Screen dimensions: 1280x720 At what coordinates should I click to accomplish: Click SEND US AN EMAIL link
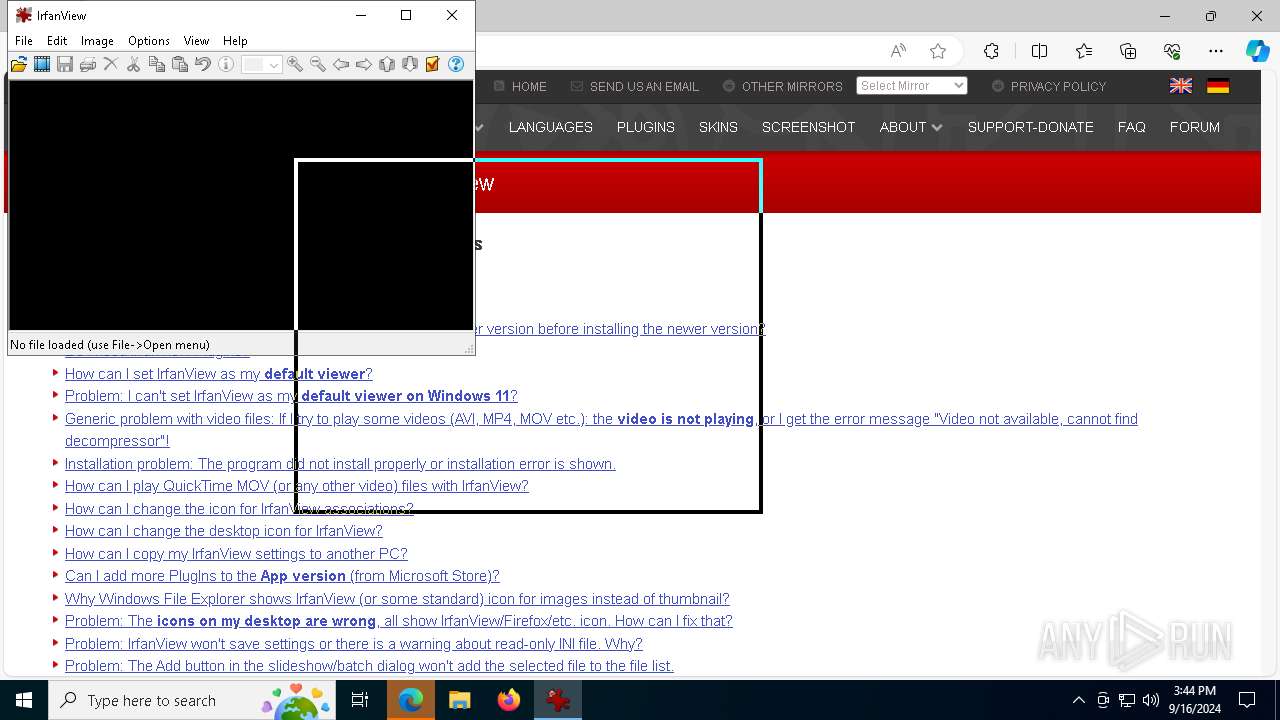pos(644,86)
